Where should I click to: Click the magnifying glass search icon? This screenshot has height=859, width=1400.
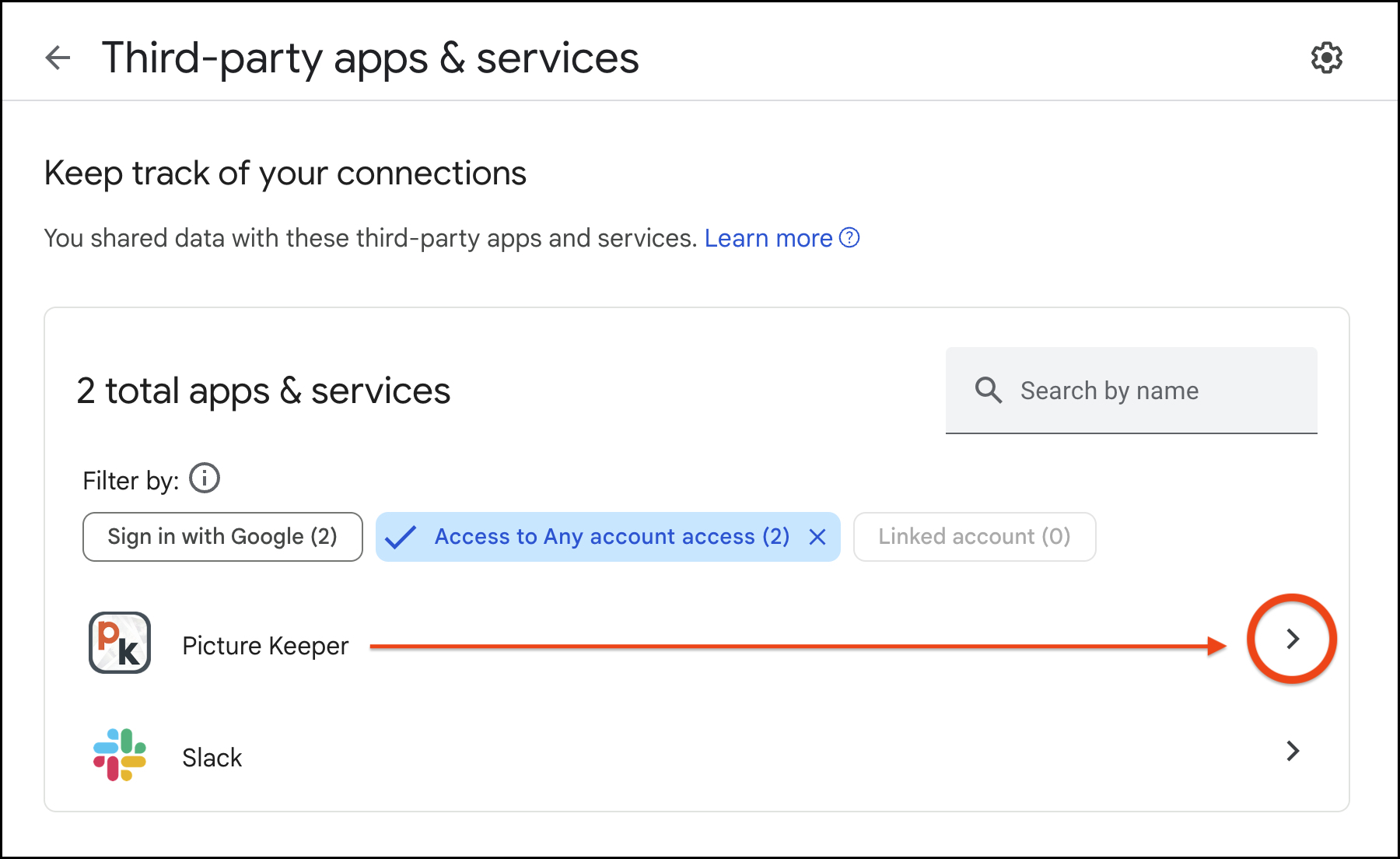(x=989, y=389)
